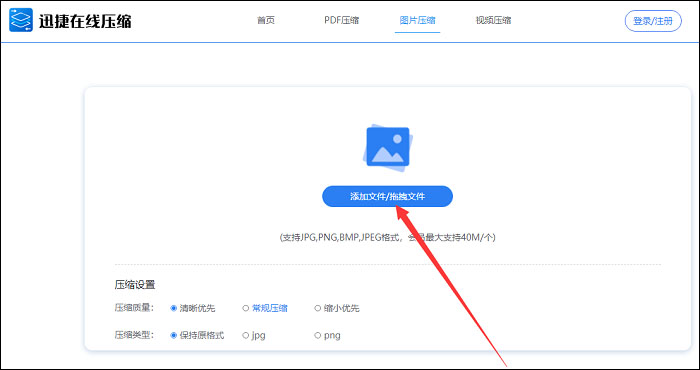Click the 压缩类型 label
The image size is (700, 370).
click(x=134, y=335)
